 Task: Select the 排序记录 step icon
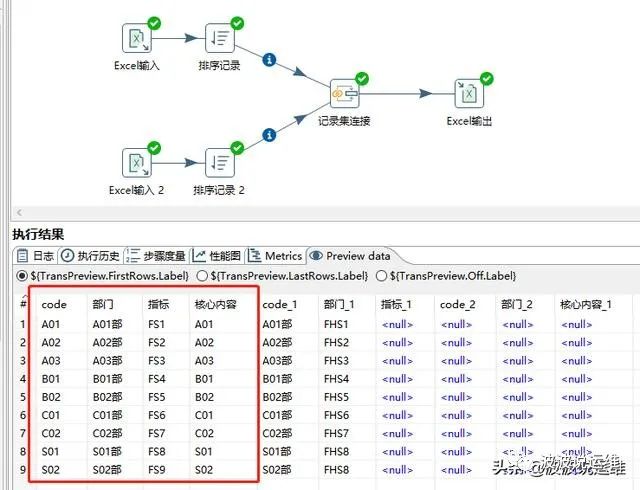pos(220,38)
